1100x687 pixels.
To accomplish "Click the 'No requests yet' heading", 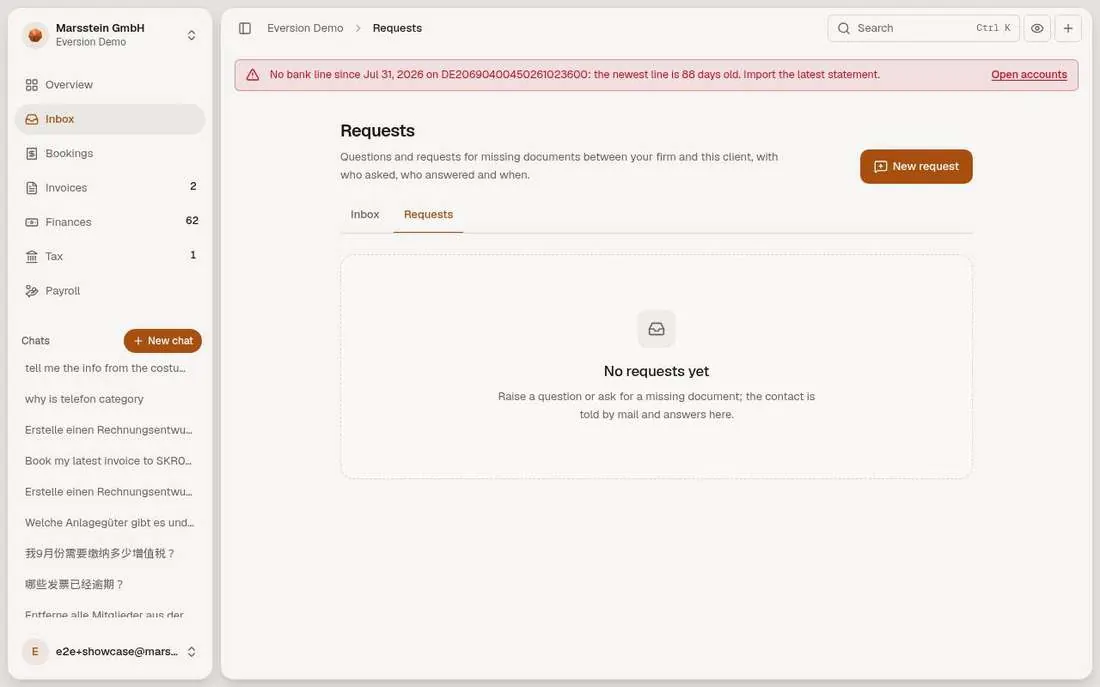I will click(657, 371).
